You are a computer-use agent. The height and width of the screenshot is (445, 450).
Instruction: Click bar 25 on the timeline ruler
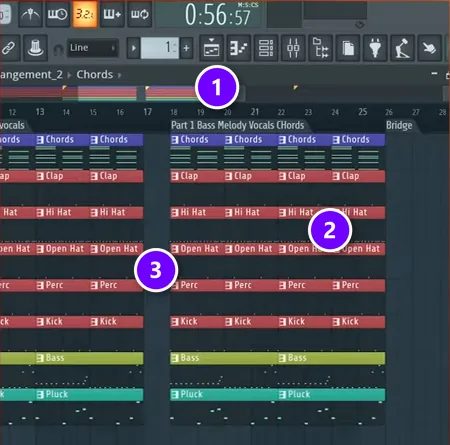(363, 112)
